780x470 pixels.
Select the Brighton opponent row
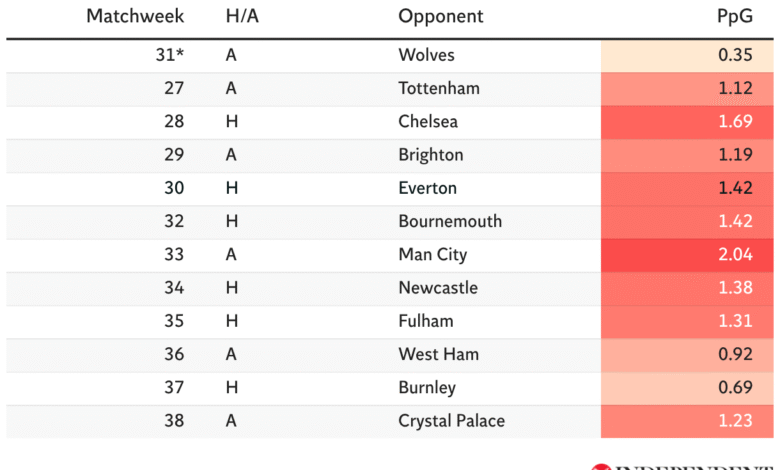coord(431,155)
